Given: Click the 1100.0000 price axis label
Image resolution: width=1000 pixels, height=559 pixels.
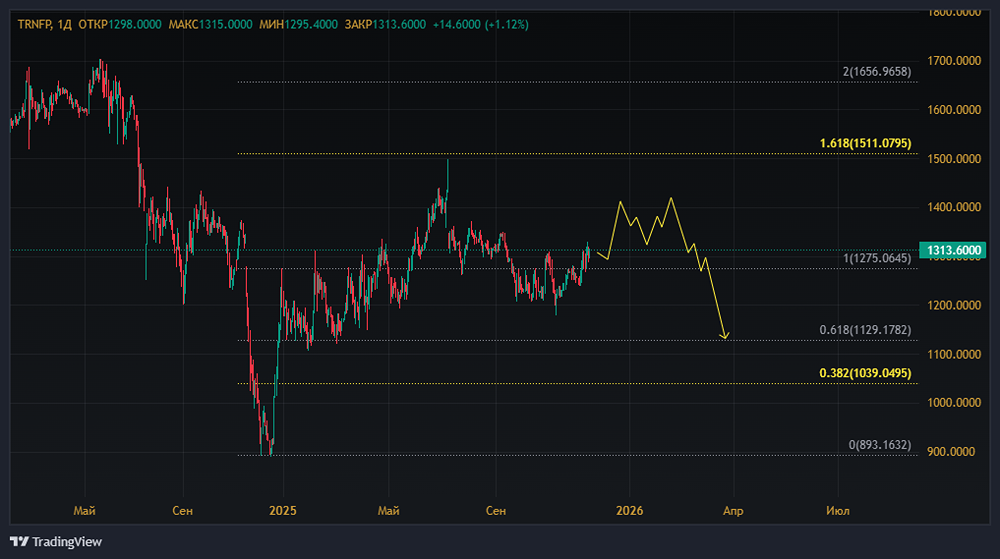Looking at the screenshot, I should tap(954, 354).
